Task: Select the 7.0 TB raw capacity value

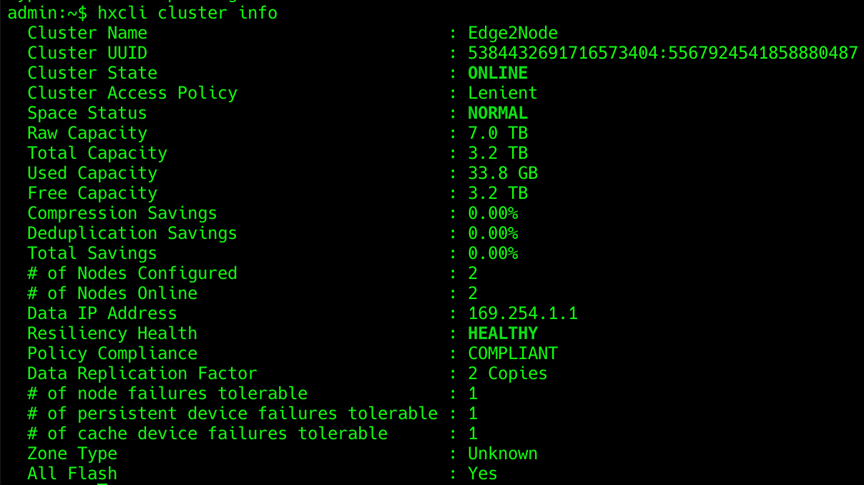Action: [498, 133]
